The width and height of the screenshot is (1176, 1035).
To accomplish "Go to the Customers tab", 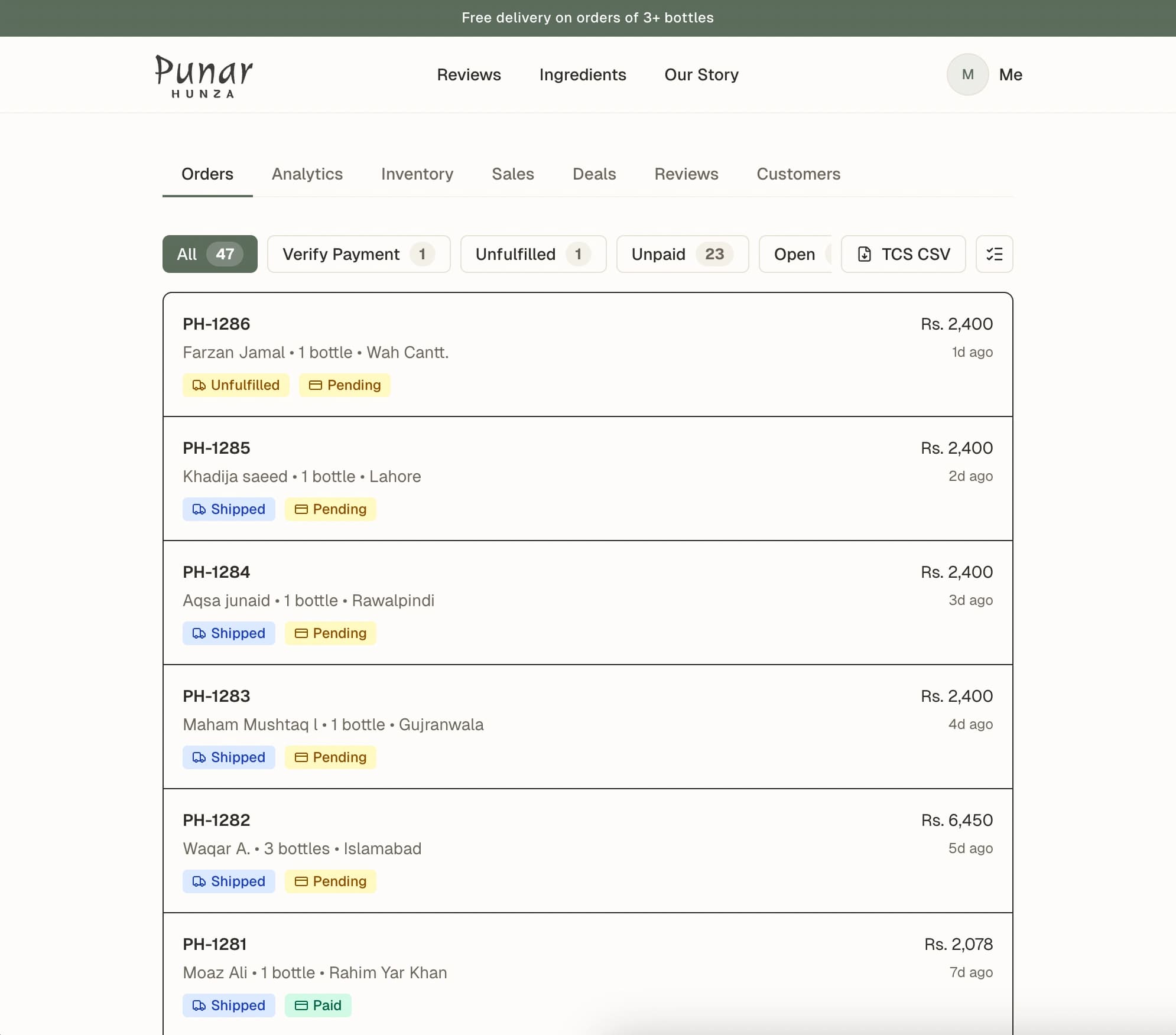I will click(x=798, y=174).
